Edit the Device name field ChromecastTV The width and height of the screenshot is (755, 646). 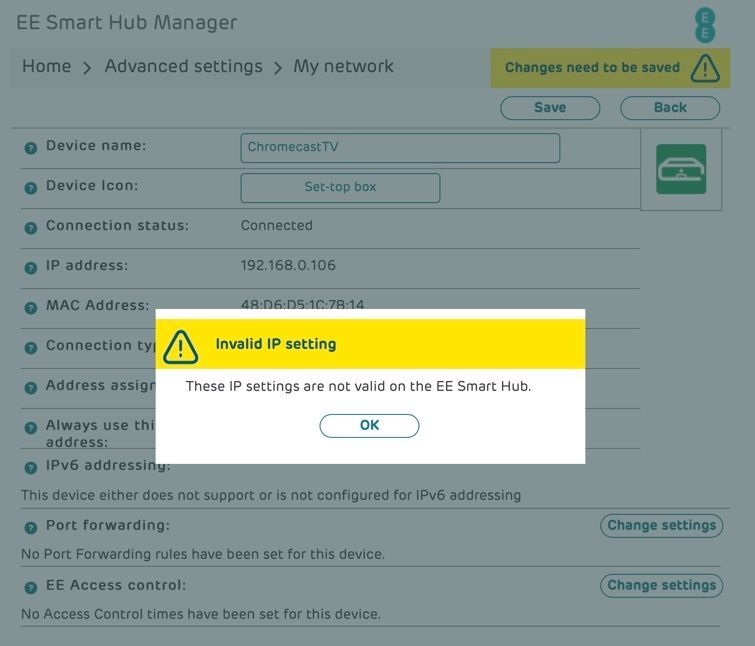pos(400,148)
